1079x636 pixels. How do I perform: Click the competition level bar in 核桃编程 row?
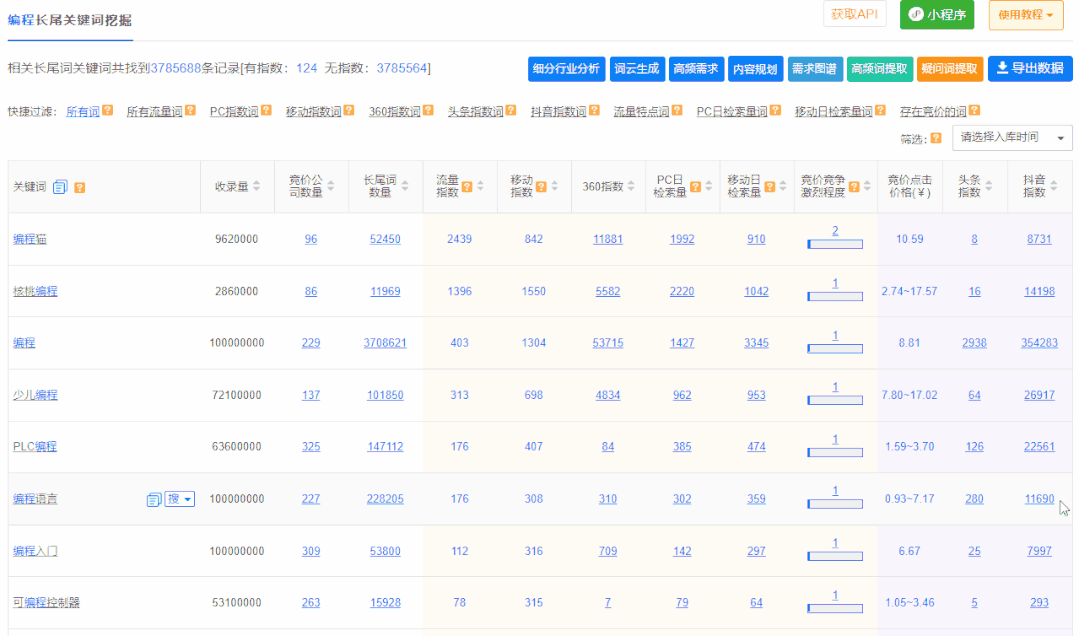[x=835, y=296]
